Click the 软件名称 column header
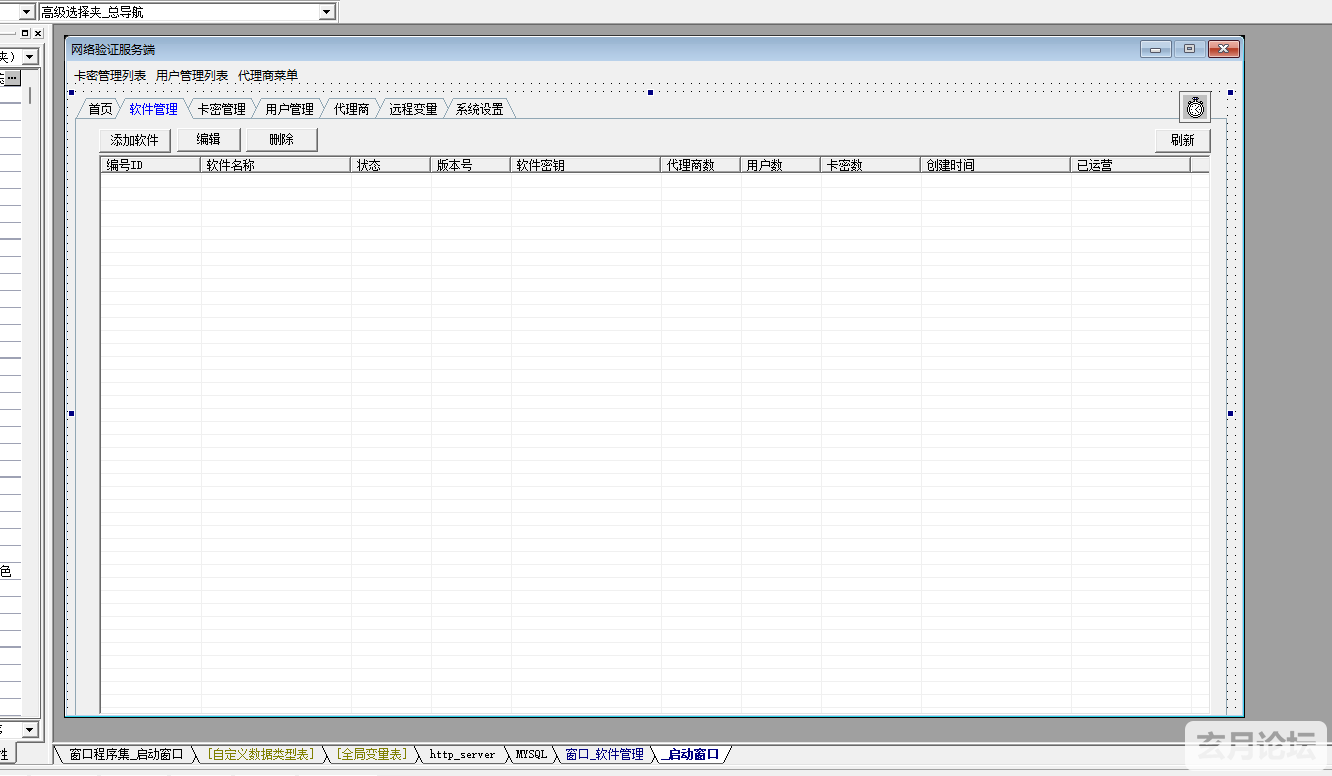The image size is (1332, 776). click(x=276, y=165)
